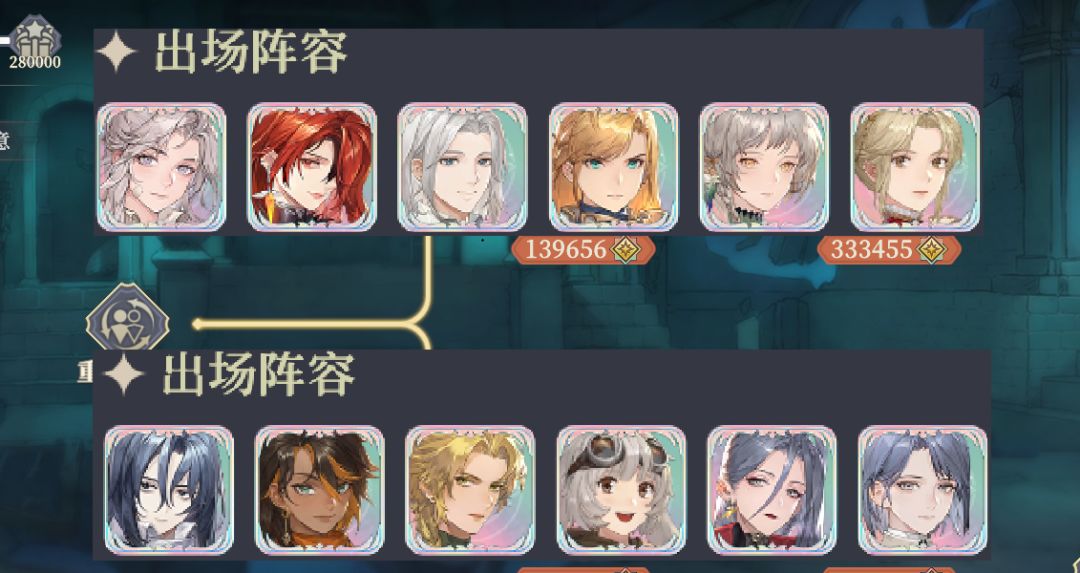The image size is (1080, 573).
Task: Click the gold emblem next to 139656
Action: tap(625, 250)
